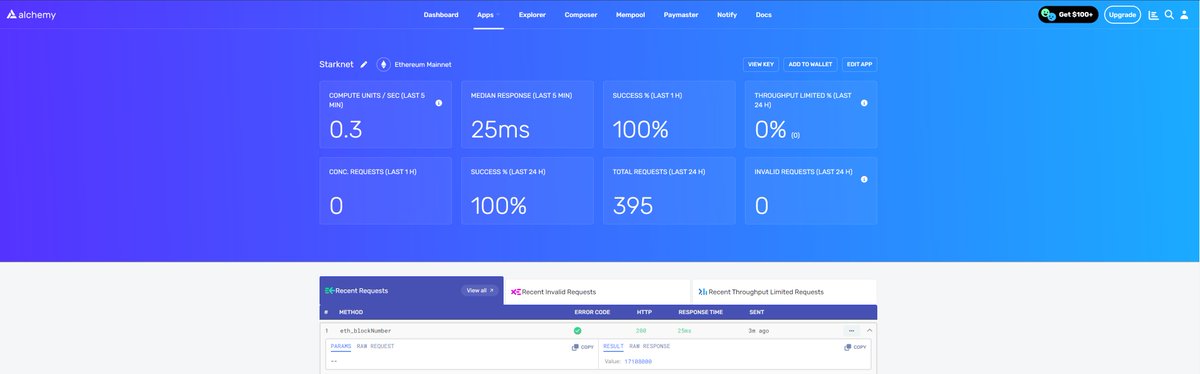
Task: Click Add to Wallet button
Action: pos(810,64)
